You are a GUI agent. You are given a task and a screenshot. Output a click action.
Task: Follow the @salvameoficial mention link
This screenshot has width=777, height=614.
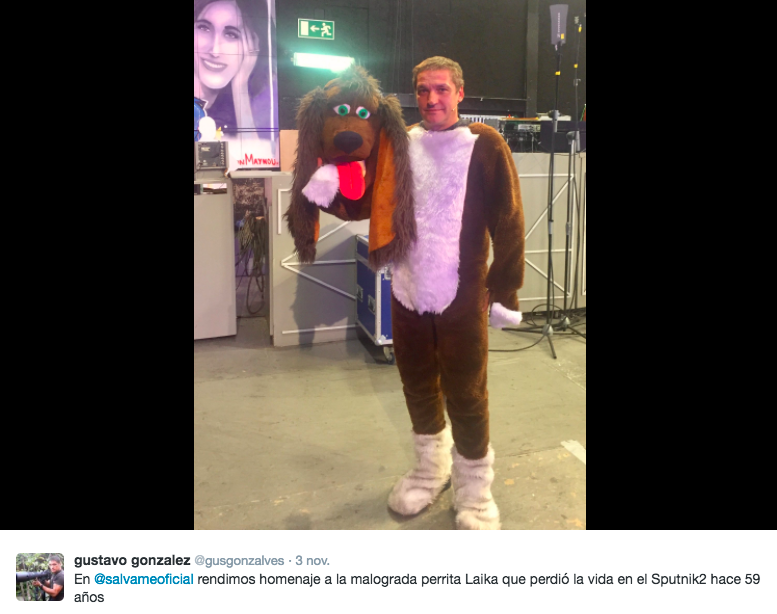[144, 579]
